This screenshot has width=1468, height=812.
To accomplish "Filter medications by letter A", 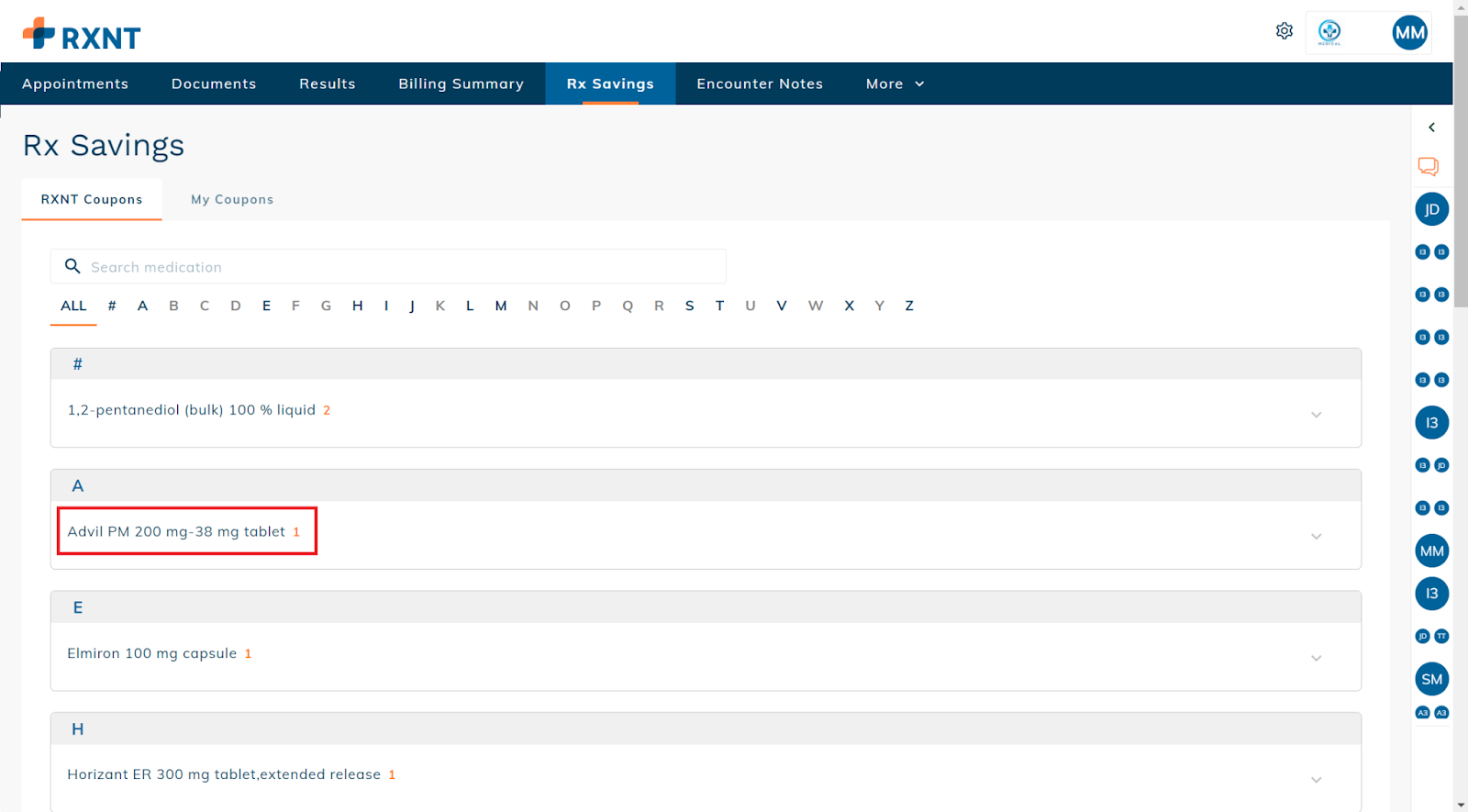I will 142,306.
